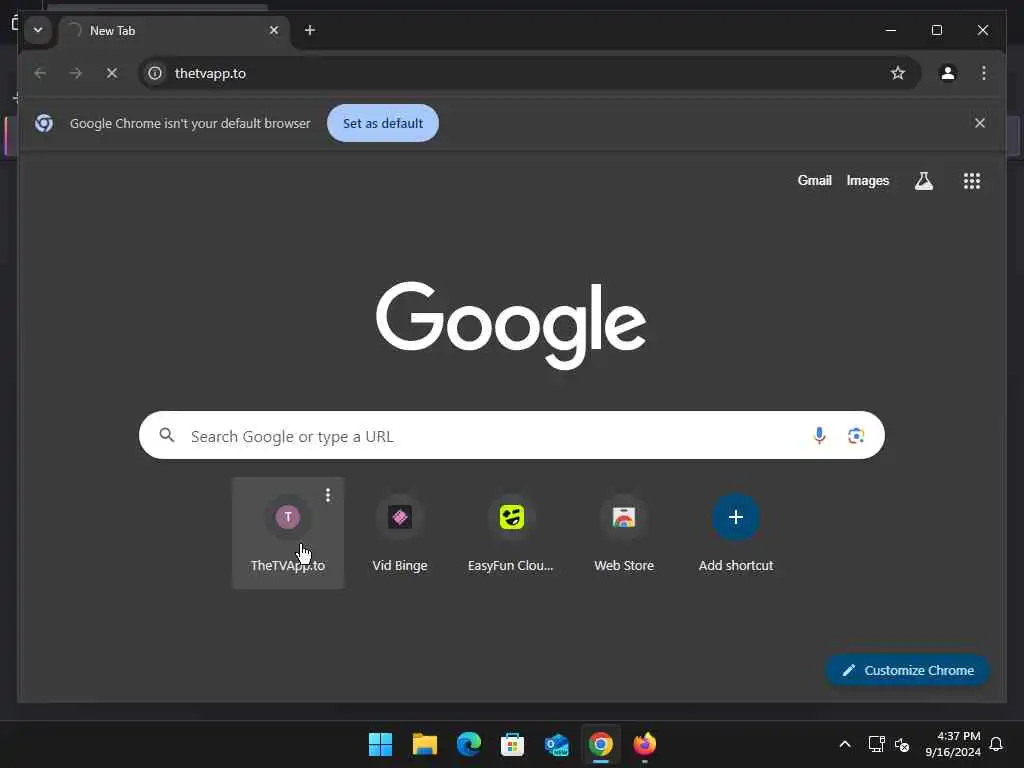Click the Google logo

pyautogui.click(x=511, y=325)
